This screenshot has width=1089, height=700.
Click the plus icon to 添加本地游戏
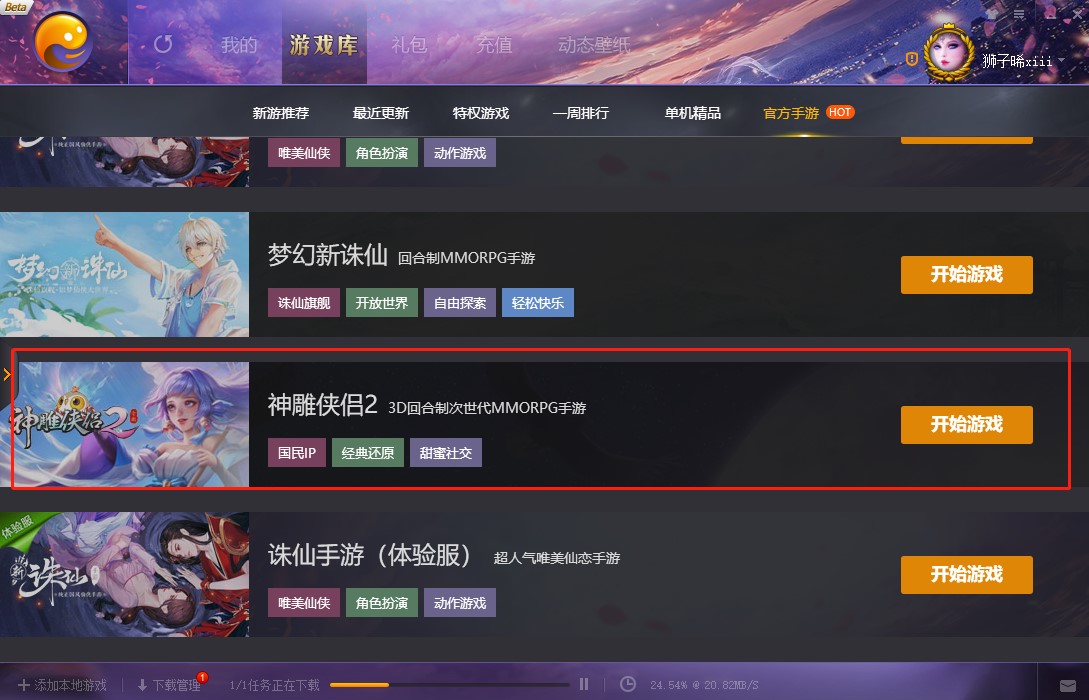point(24,685)
